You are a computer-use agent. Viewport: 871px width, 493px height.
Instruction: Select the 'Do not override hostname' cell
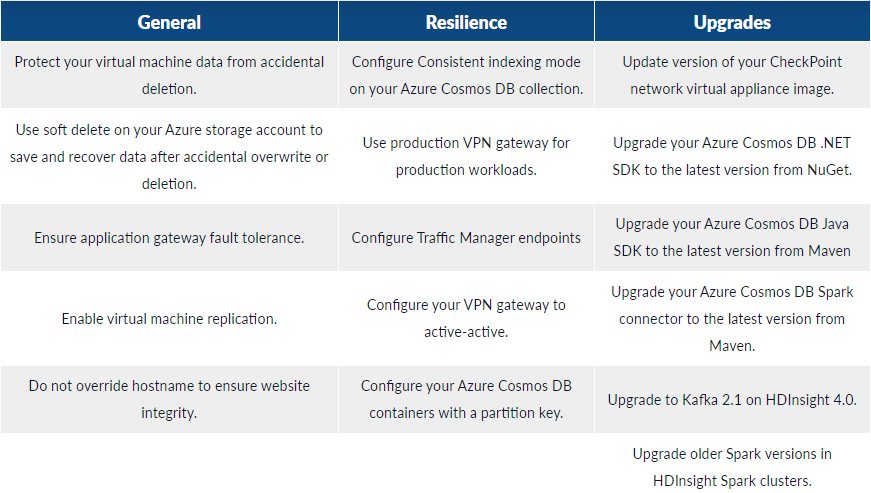pyautogui.click(x=169, y=398)
